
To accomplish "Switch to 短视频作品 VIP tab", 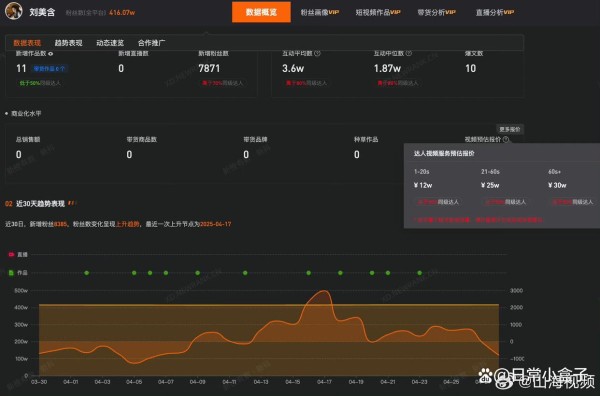I will (x=378, y=12).
